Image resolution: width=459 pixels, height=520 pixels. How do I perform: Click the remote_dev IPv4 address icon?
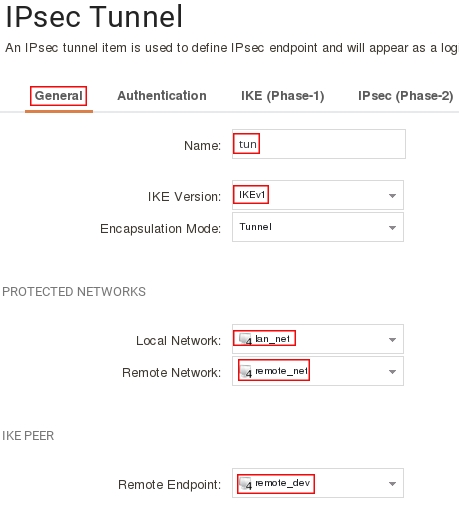(246, 484)
